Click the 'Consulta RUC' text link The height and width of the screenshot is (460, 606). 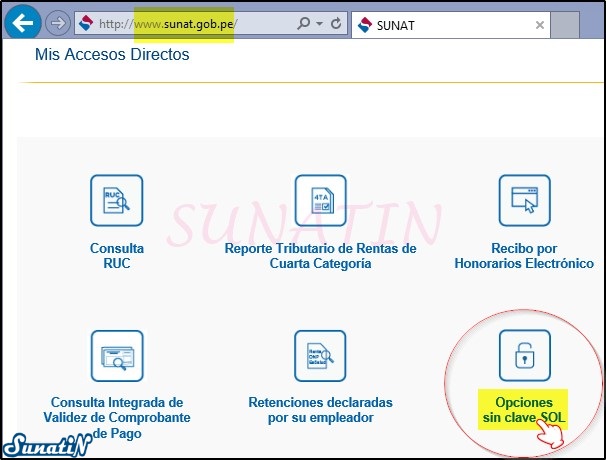[117, 256]
